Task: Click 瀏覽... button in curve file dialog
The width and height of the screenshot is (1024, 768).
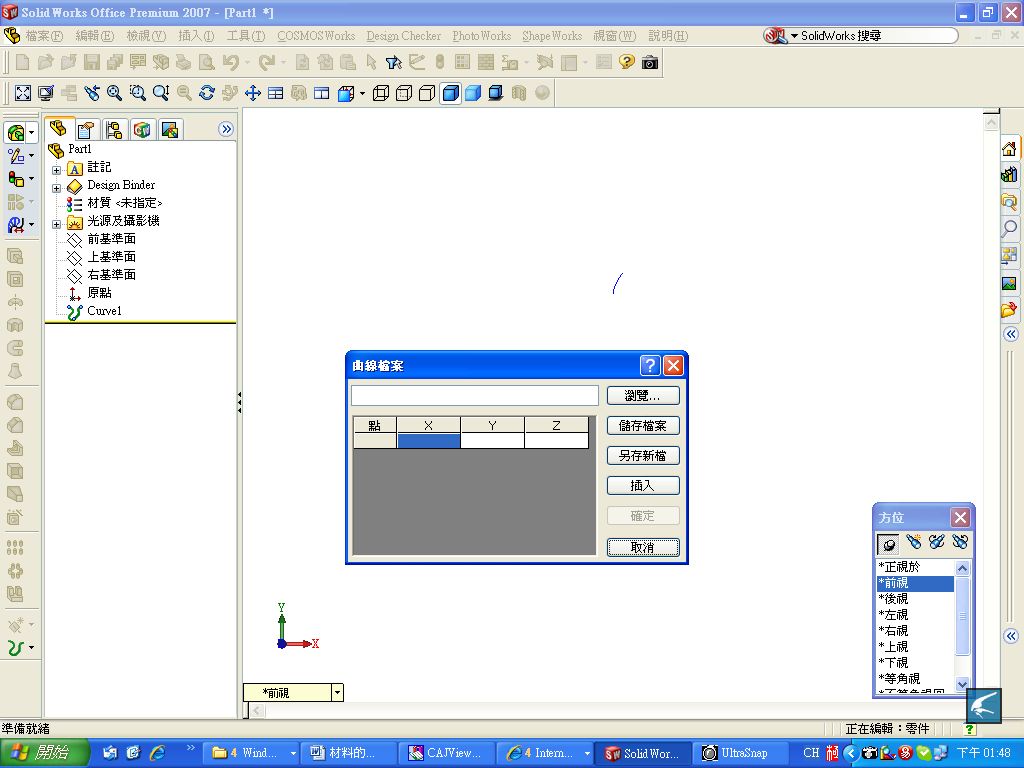Action: 643,396
